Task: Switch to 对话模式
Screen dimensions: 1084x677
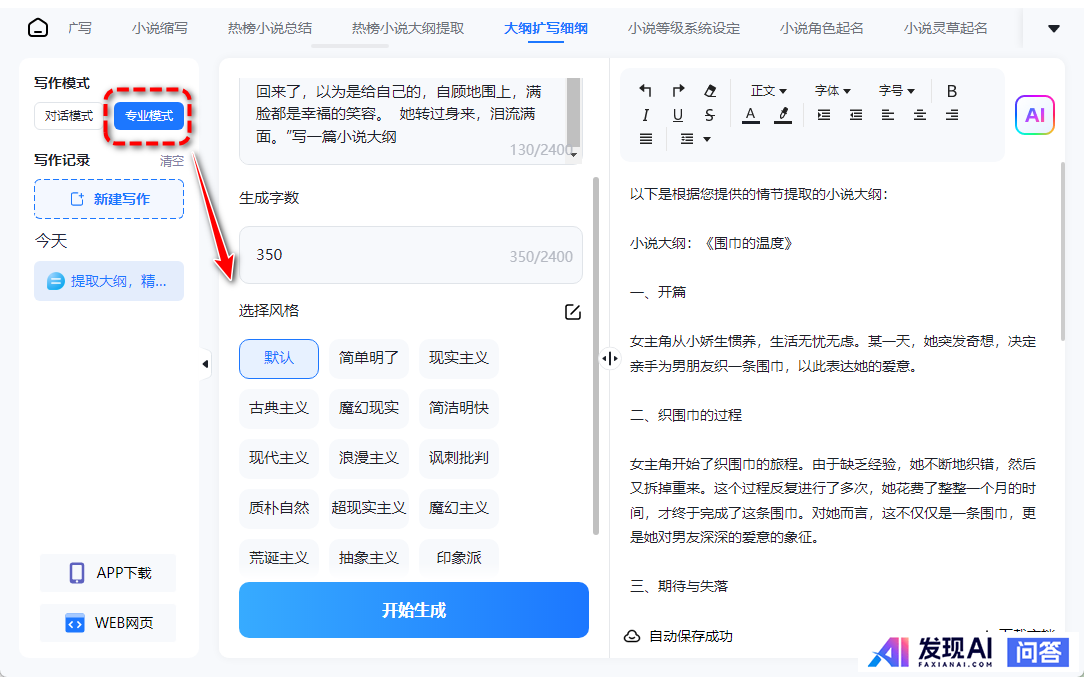Action: coord(68,115)
